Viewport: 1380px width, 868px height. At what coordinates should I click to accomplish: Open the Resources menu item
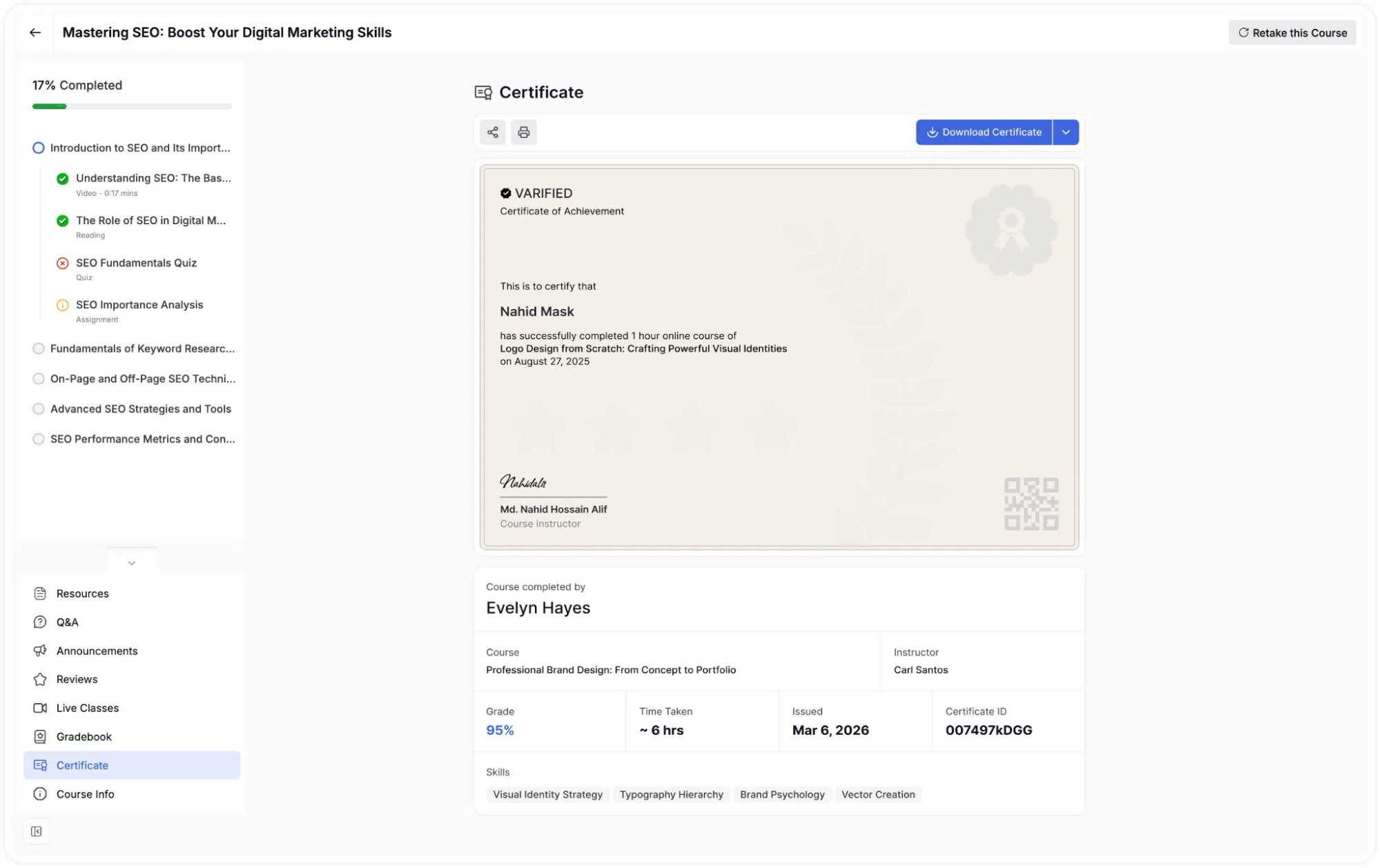[132, 593]
